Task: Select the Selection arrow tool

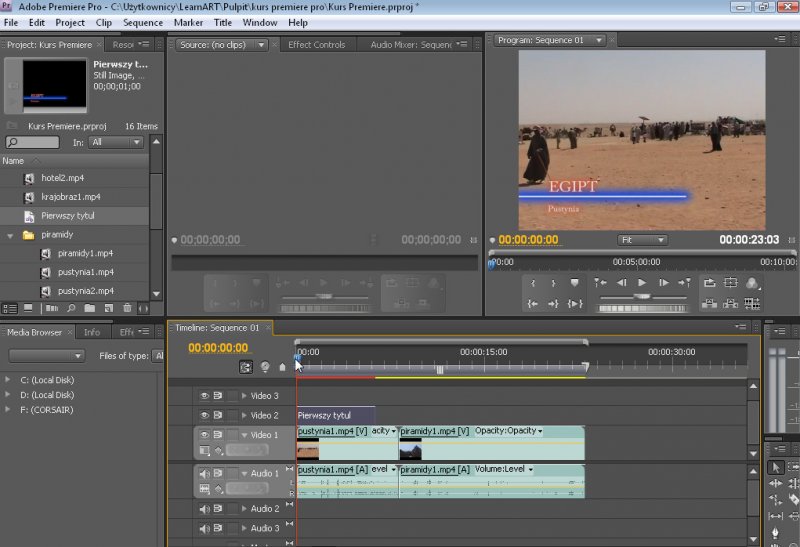Action: (x=776, y=467)
